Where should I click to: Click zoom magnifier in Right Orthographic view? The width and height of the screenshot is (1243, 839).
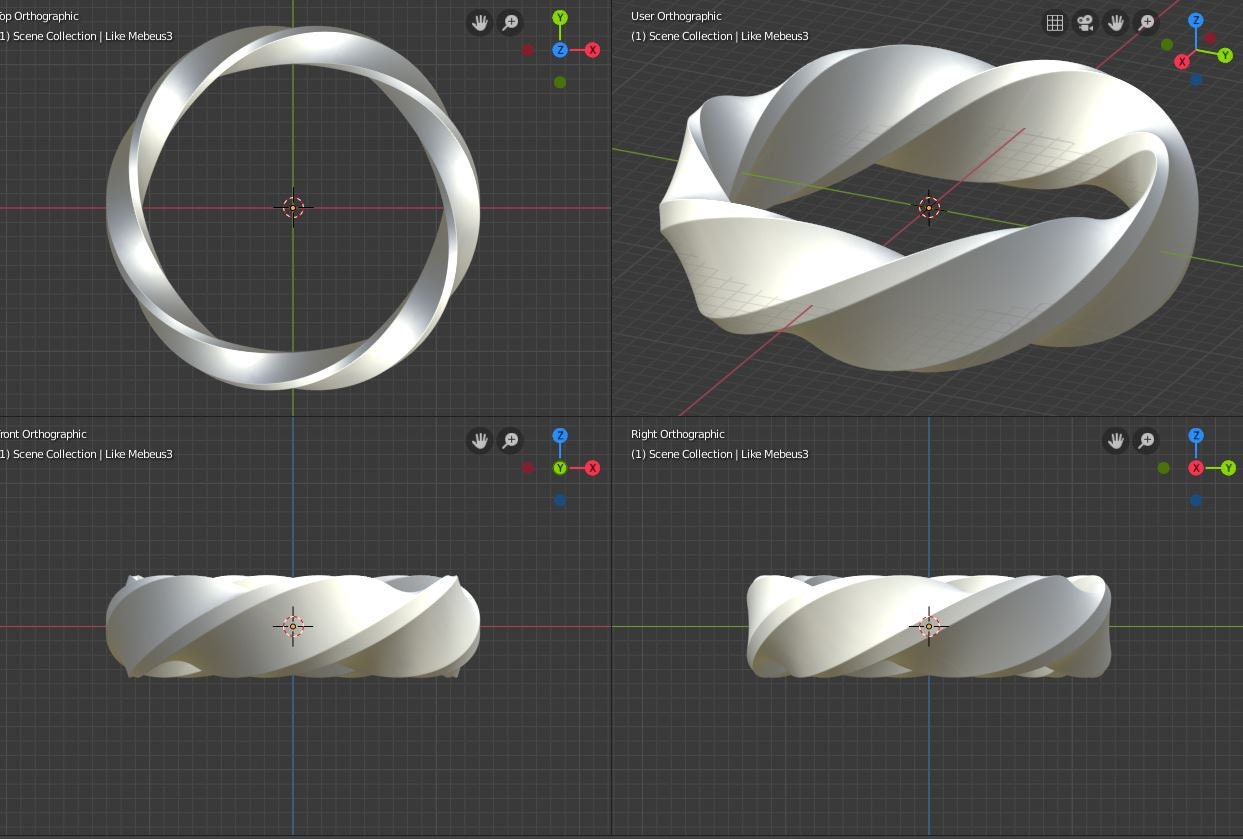[1147, 440]
